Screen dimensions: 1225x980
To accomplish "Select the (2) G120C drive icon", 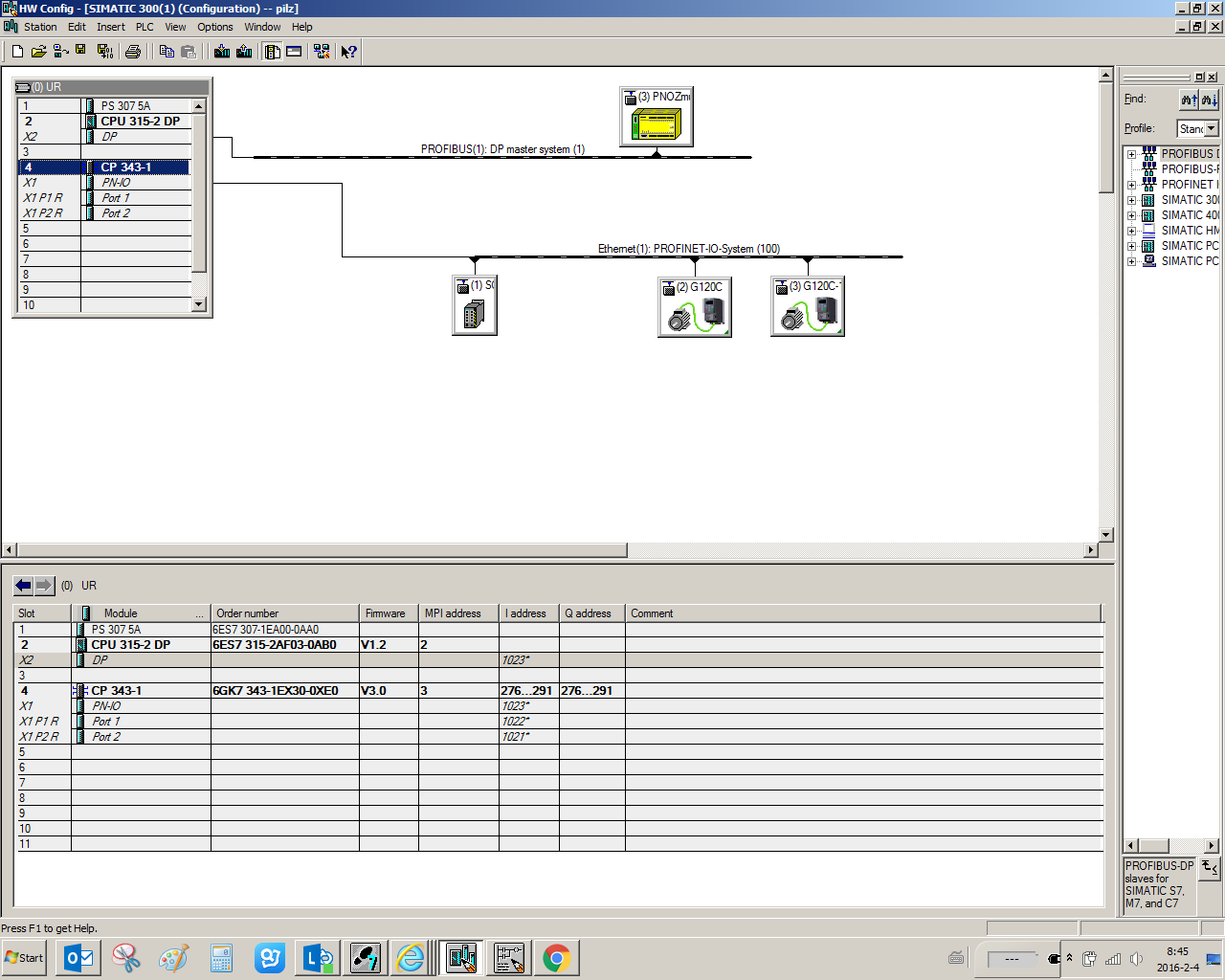I will (695, 307).
